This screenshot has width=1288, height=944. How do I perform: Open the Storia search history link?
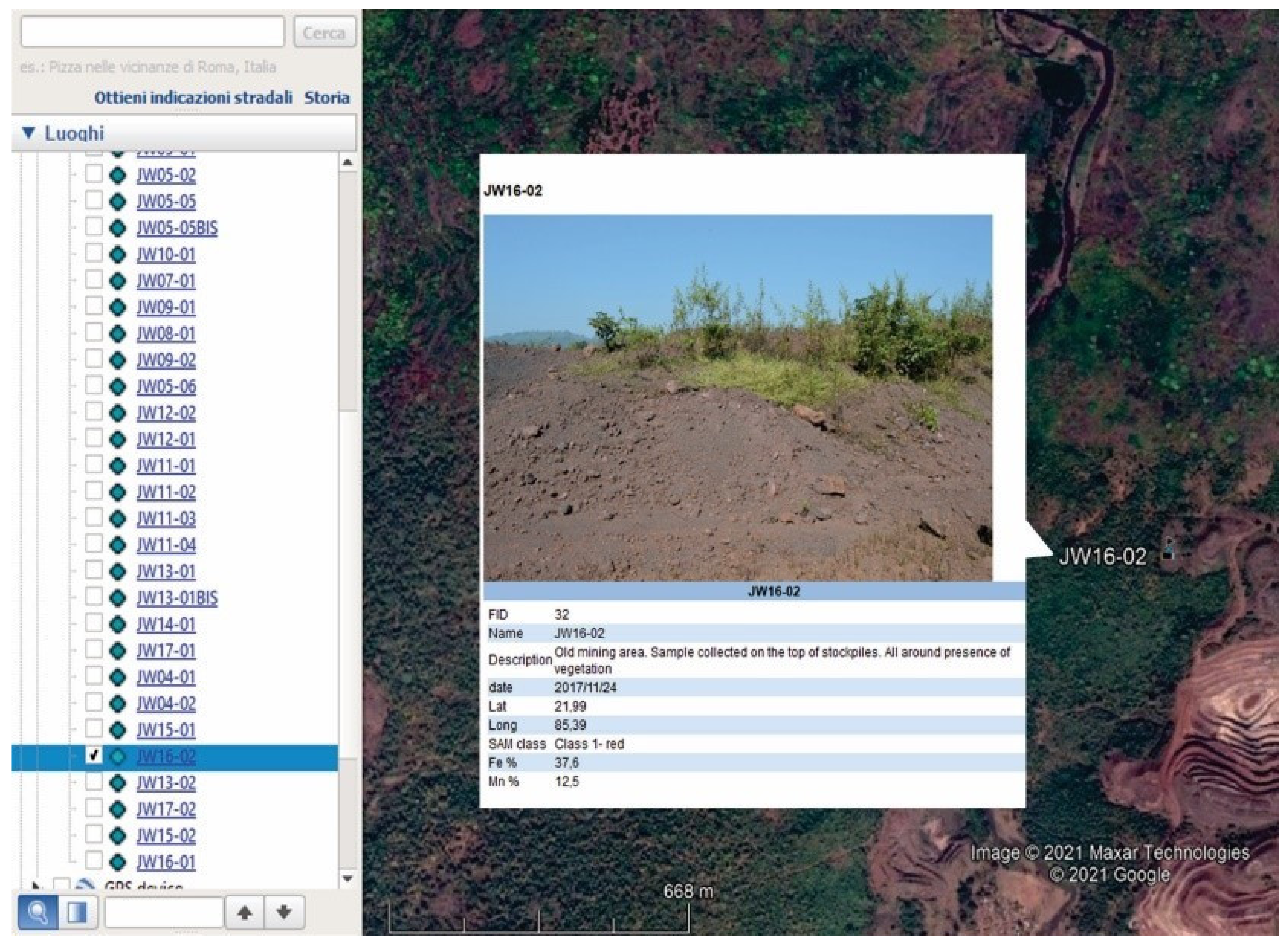[x=326, y=98]
